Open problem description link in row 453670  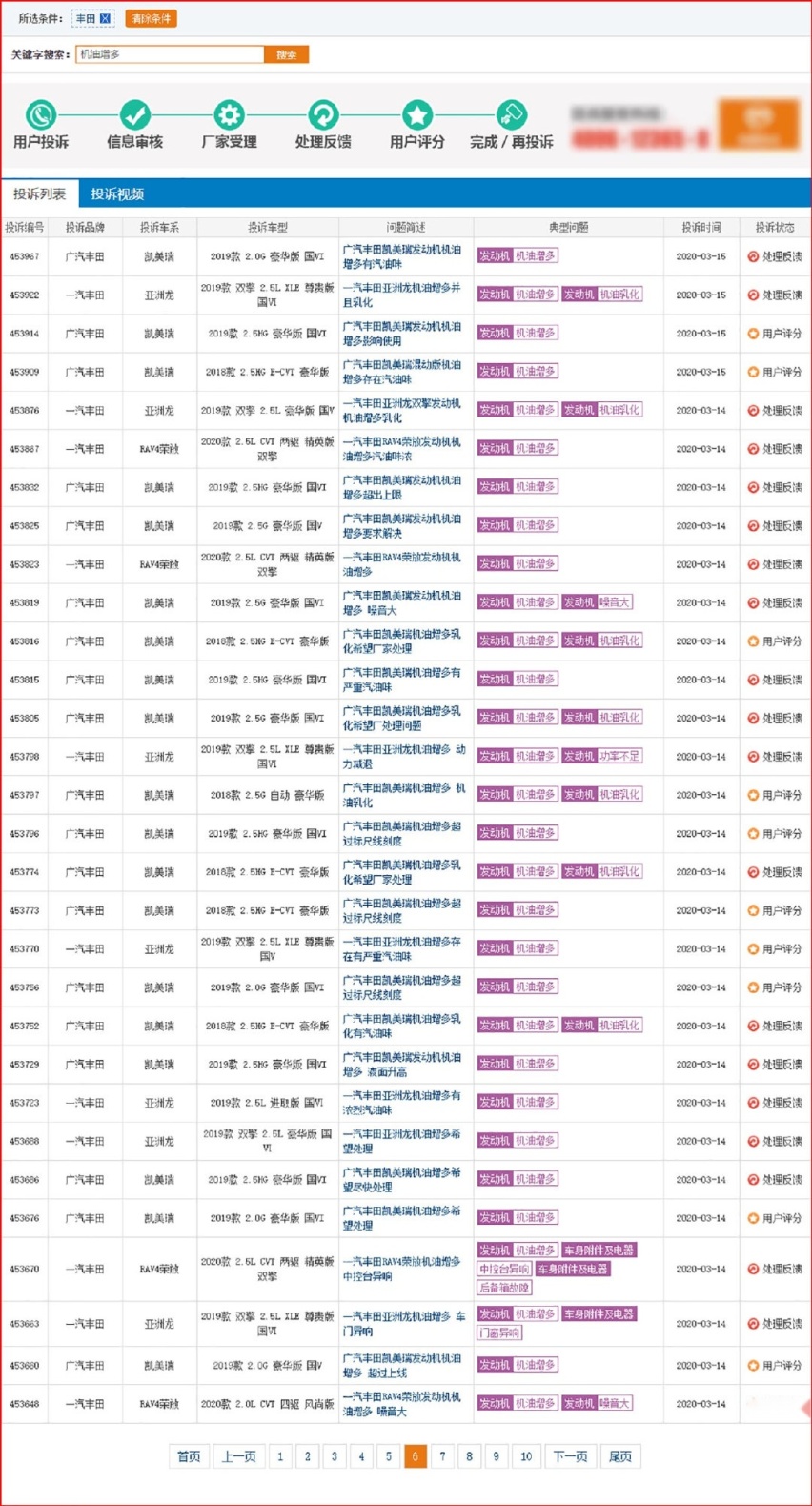(401, 1269)
